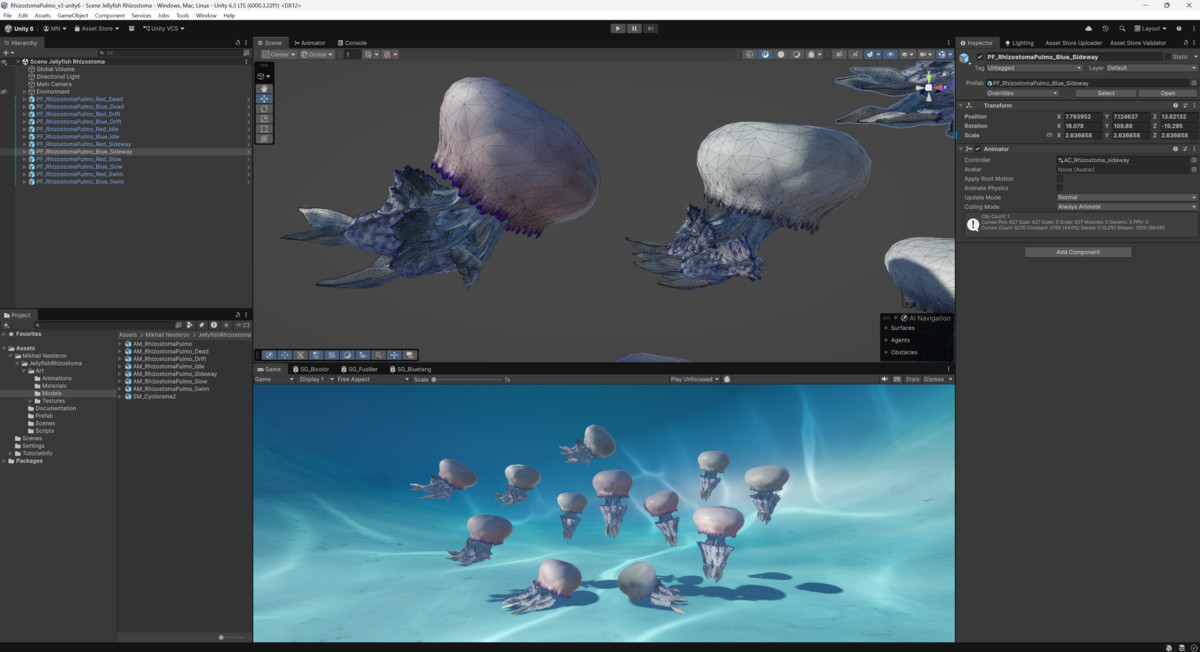The height and width of the screenshot is (652, 1200).
Task: Click the Mute Audio icon in Game view
Action: click(885, 379)
